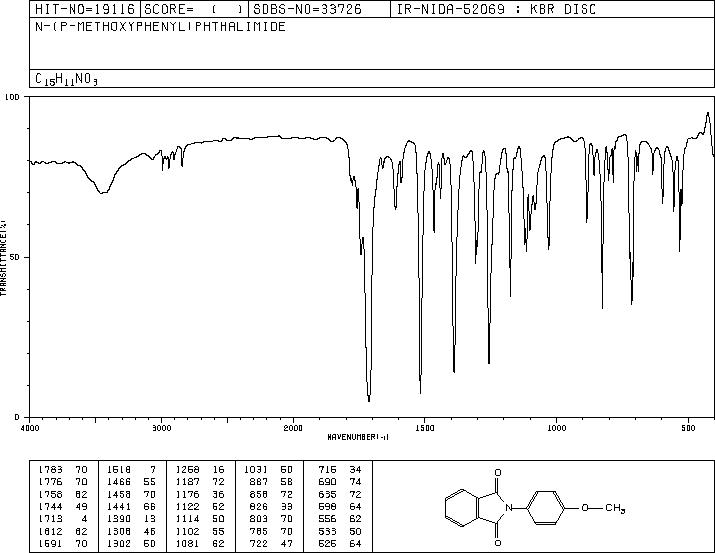Click peak table entry 722
The image size is (715, 553).
point(259,543)
